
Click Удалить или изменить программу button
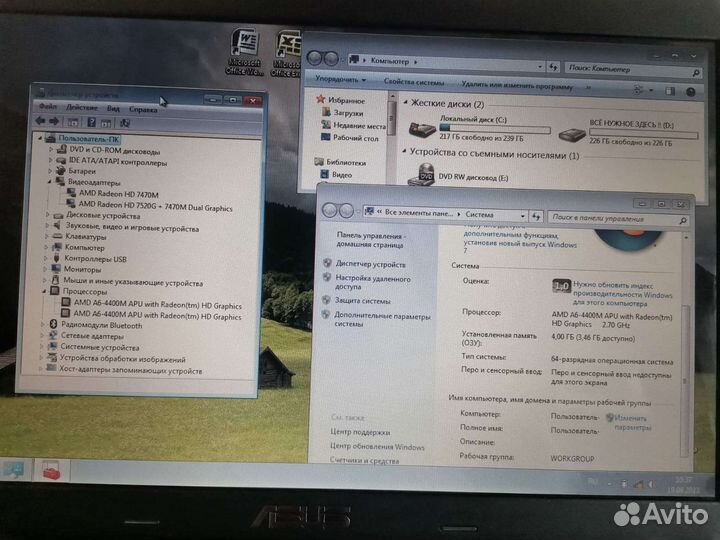[518, 85]
